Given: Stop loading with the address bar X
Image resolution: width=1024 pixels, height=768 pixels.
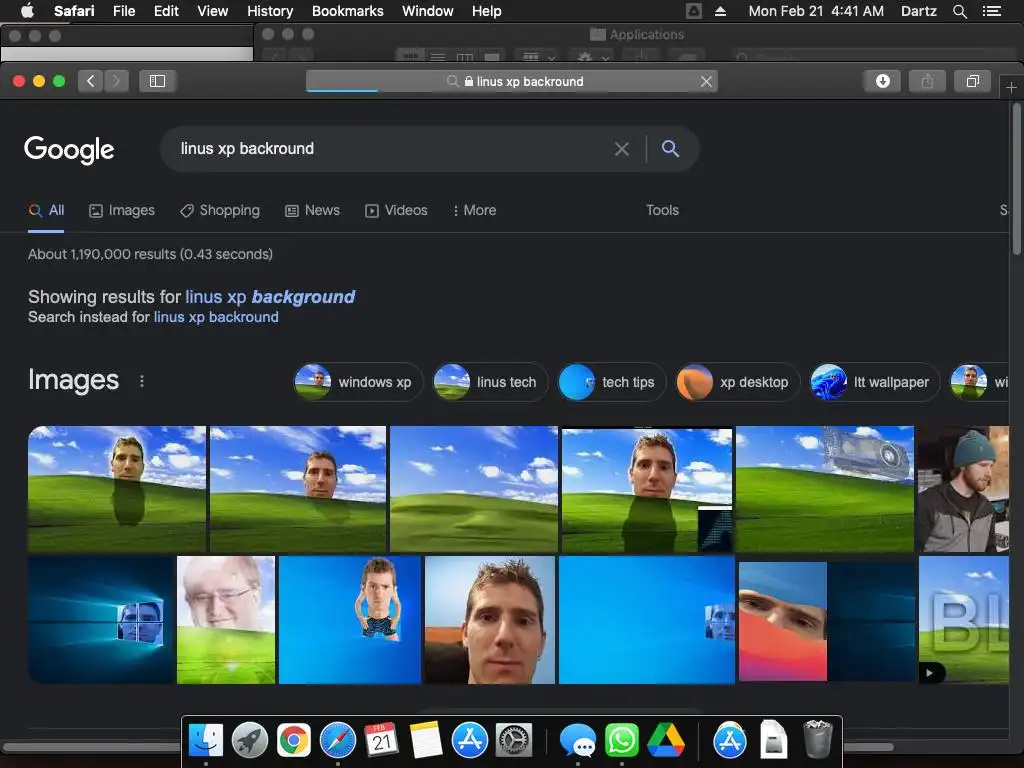Looking at the screenshot, I should click(706, 82).
